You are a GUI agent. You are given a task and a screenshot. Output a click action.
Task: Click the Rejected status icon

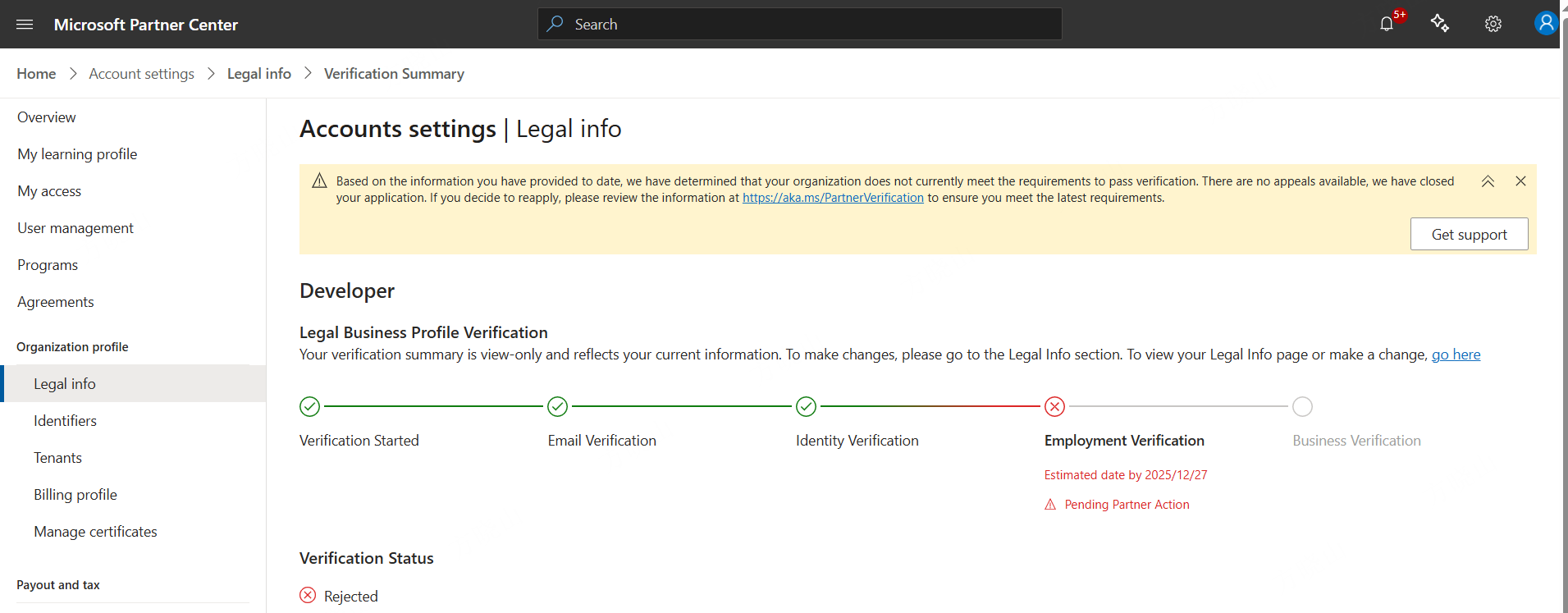308,596
